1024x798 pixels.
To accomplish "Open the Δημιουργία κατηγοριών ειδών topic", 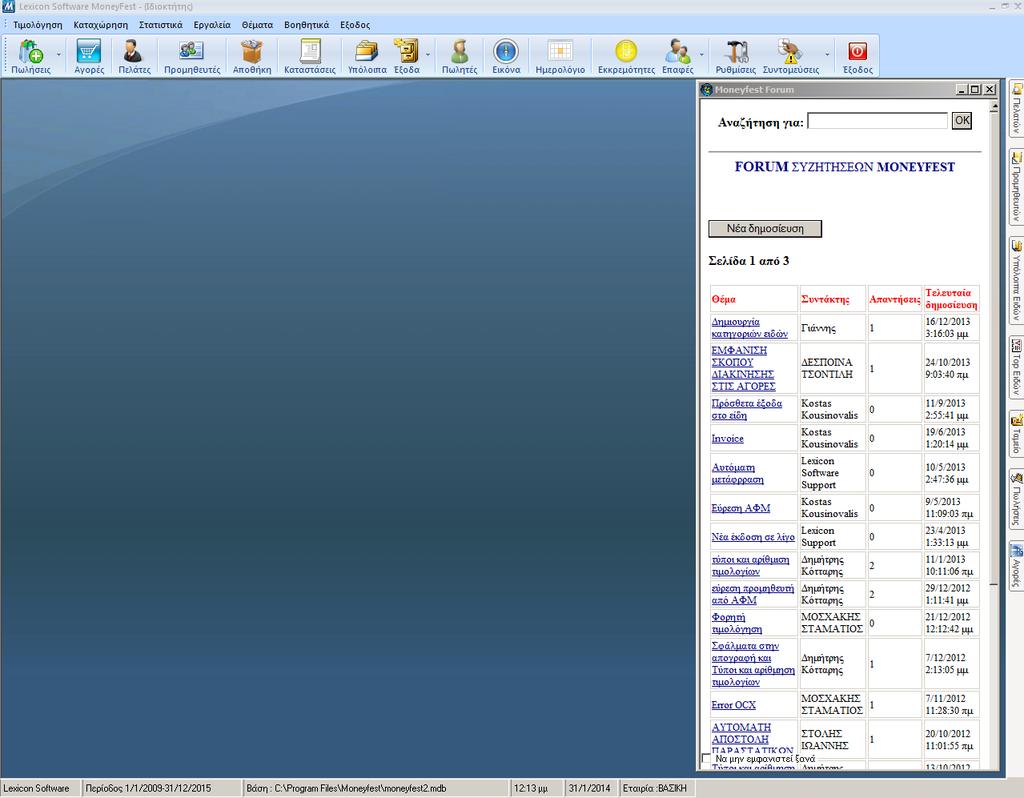I will 749,328.
